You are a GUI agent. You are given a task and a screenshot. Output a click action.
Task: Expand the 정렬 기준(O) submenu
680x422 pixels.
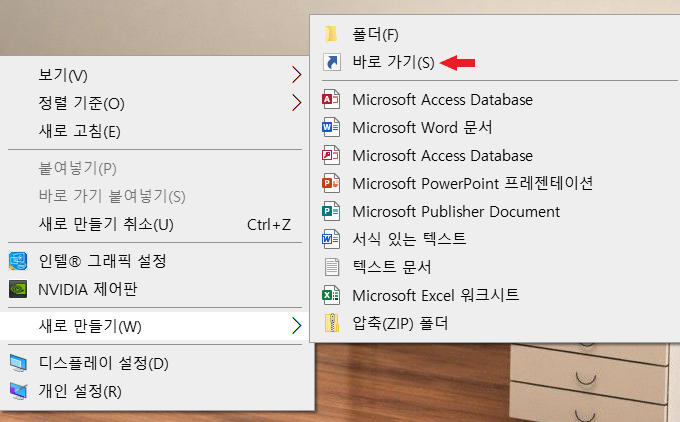tap(154, 103)
